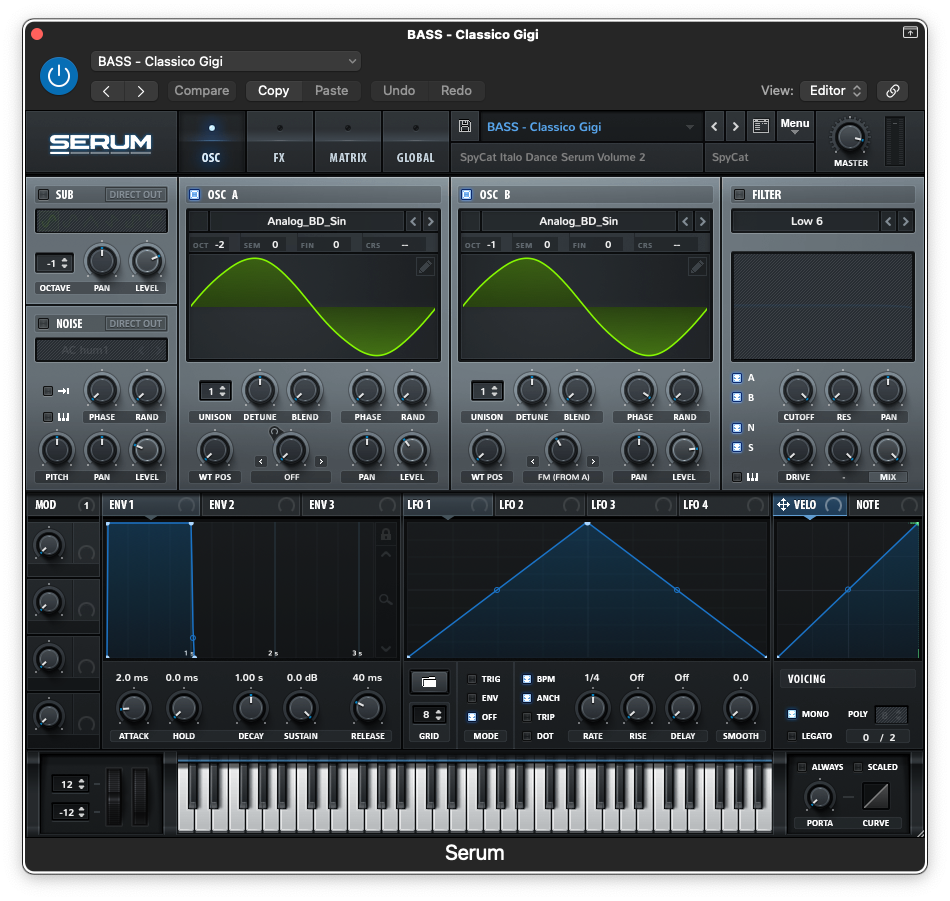The height and width of the screenshot is (901, 950).
Task: Toggle the LFO BPM sync checkbox
Action: (x=527, y=679)
